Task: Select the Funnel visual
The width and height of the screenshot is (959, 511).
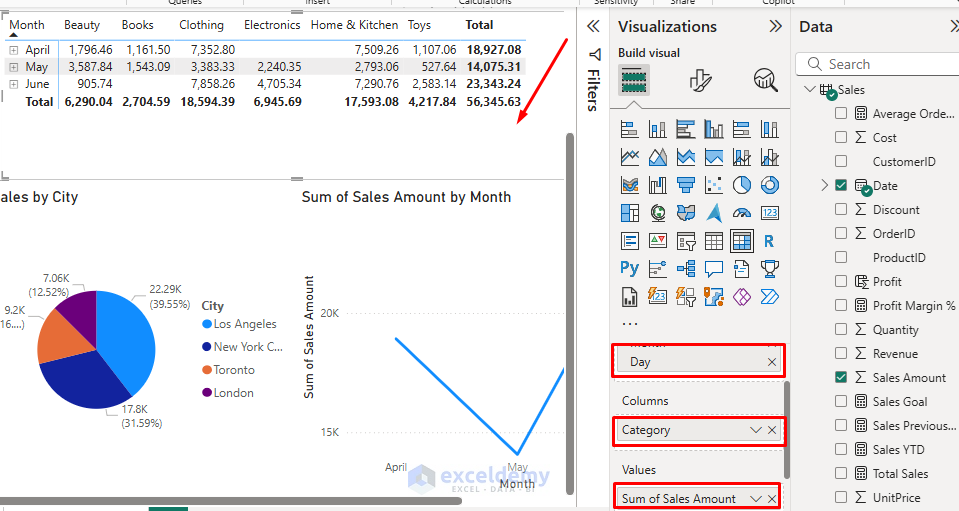Action: [x=686, y=185]
